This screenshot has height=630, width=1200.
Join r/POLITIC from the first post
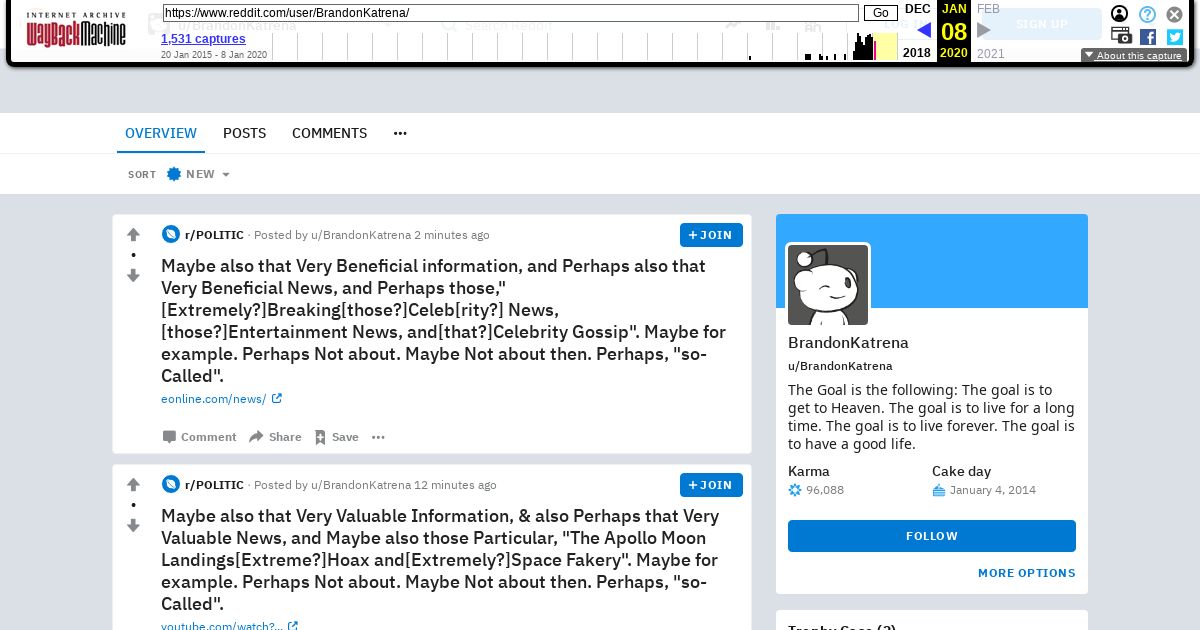click(x=711, y=235)
